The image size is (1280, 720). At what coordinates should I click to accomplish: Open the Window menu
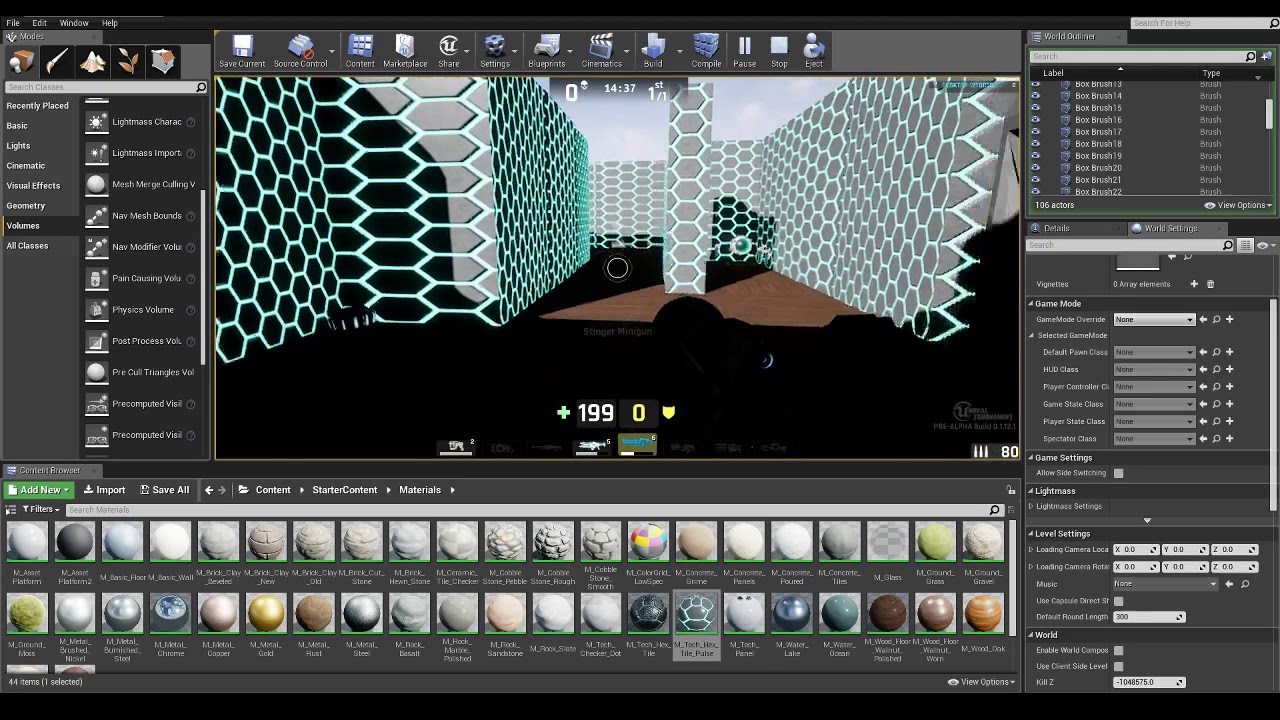74,23
